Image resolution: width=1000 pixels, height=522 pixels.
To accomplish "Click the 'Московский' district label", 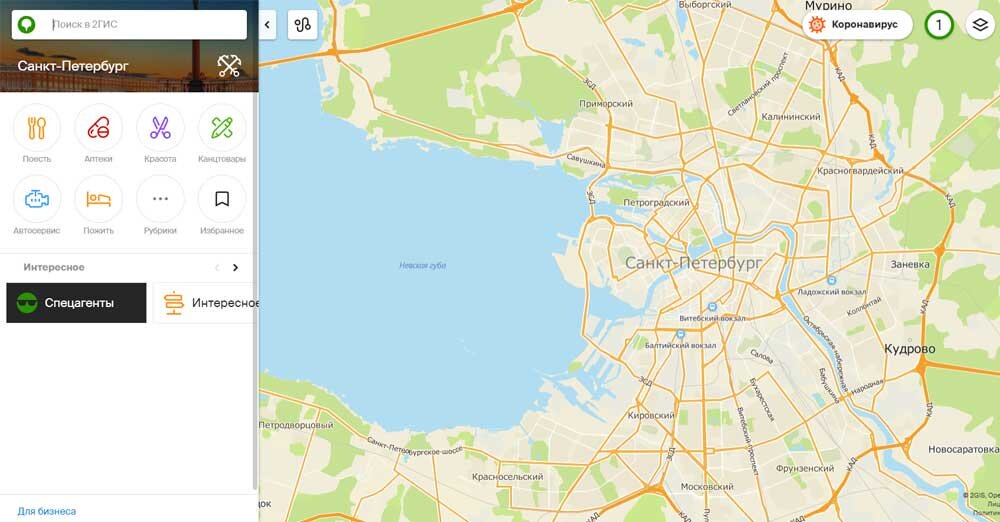I will click(707, 486).
